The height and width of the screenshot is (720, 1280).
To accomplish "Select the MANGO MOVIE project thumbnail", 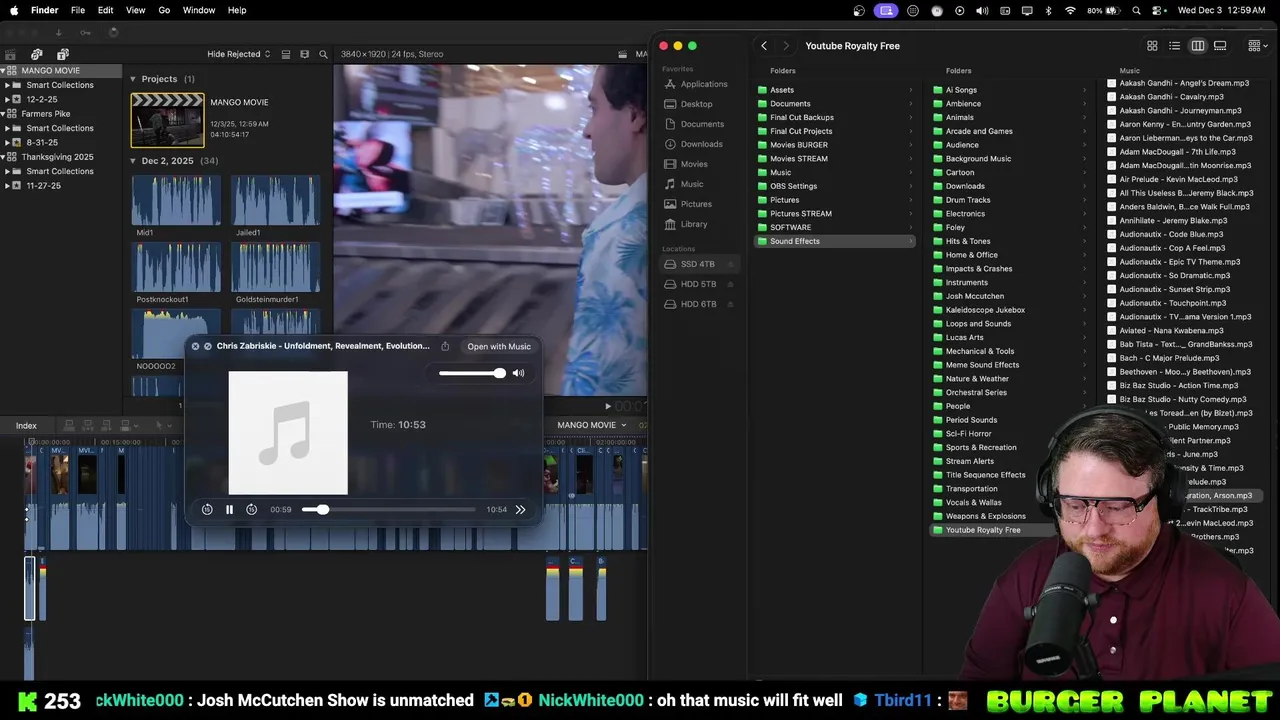I will [x=167, y=120].
